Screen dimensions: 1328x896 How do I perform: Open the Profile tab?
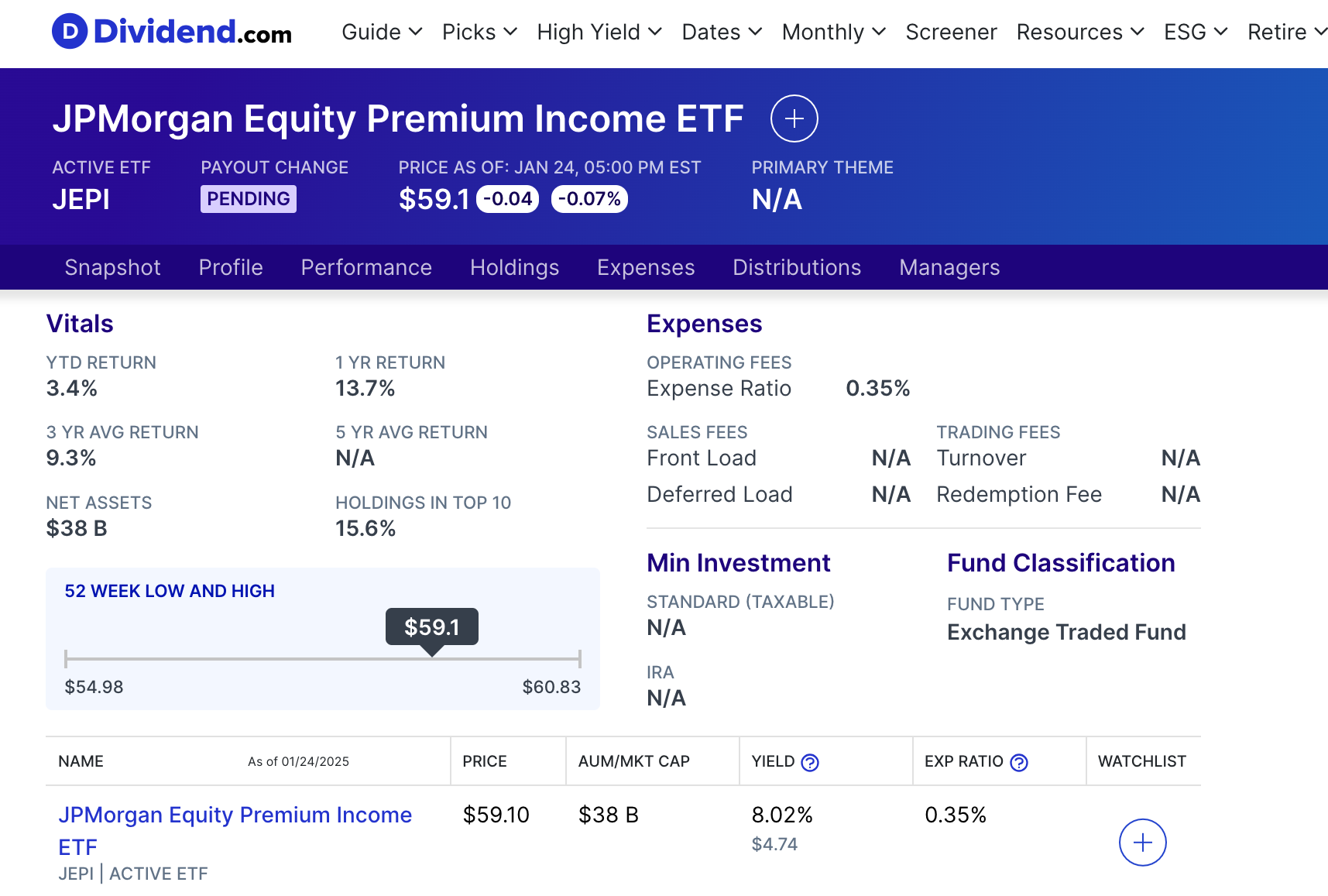coord(231,267)
